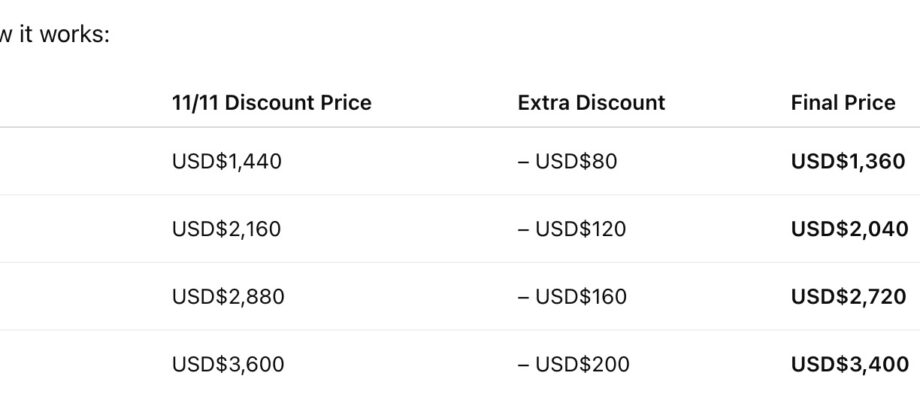Select the USD$1,440 discount price cell
Screen dimensions: 920x400
pyautogui.click(x=226, y=161)
